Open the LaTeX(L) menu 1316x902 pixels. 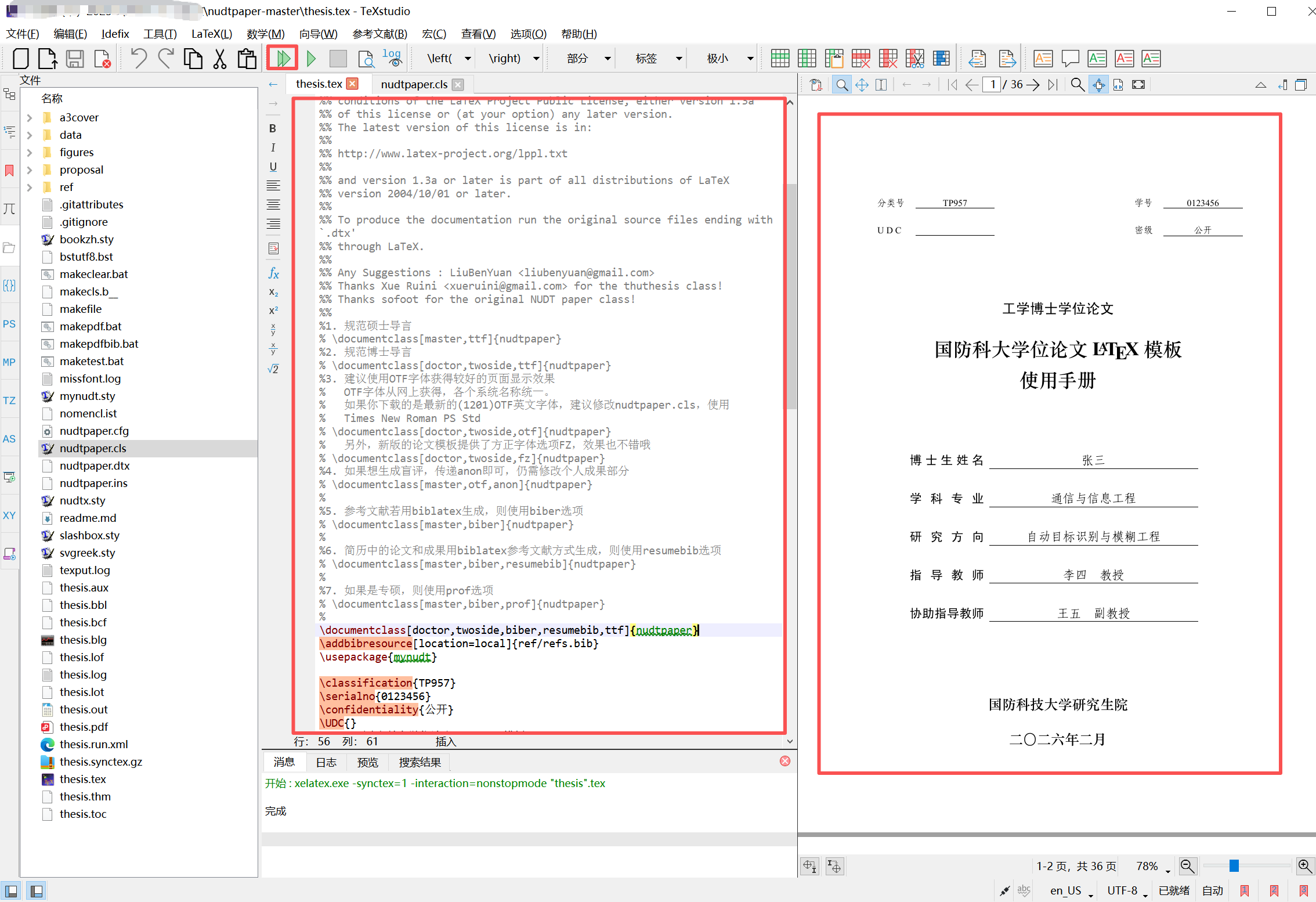click(212, 34)
